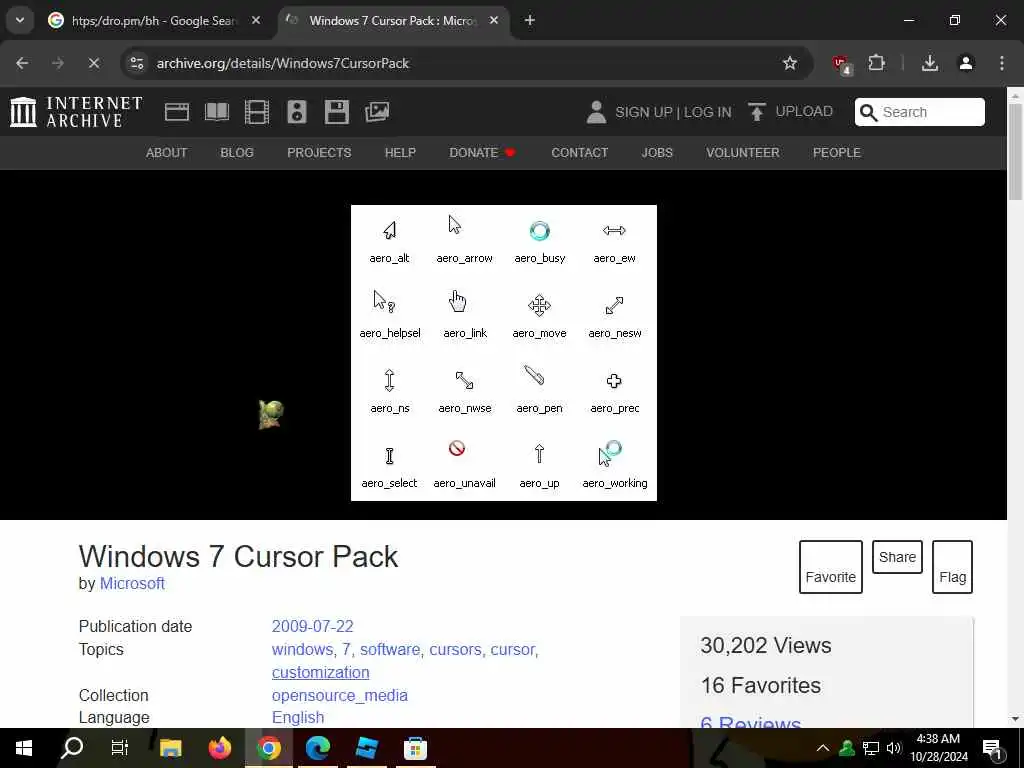Show hidden system tray icons chevron
This screenshot has height=768, width=1024.
pos(823,748)
